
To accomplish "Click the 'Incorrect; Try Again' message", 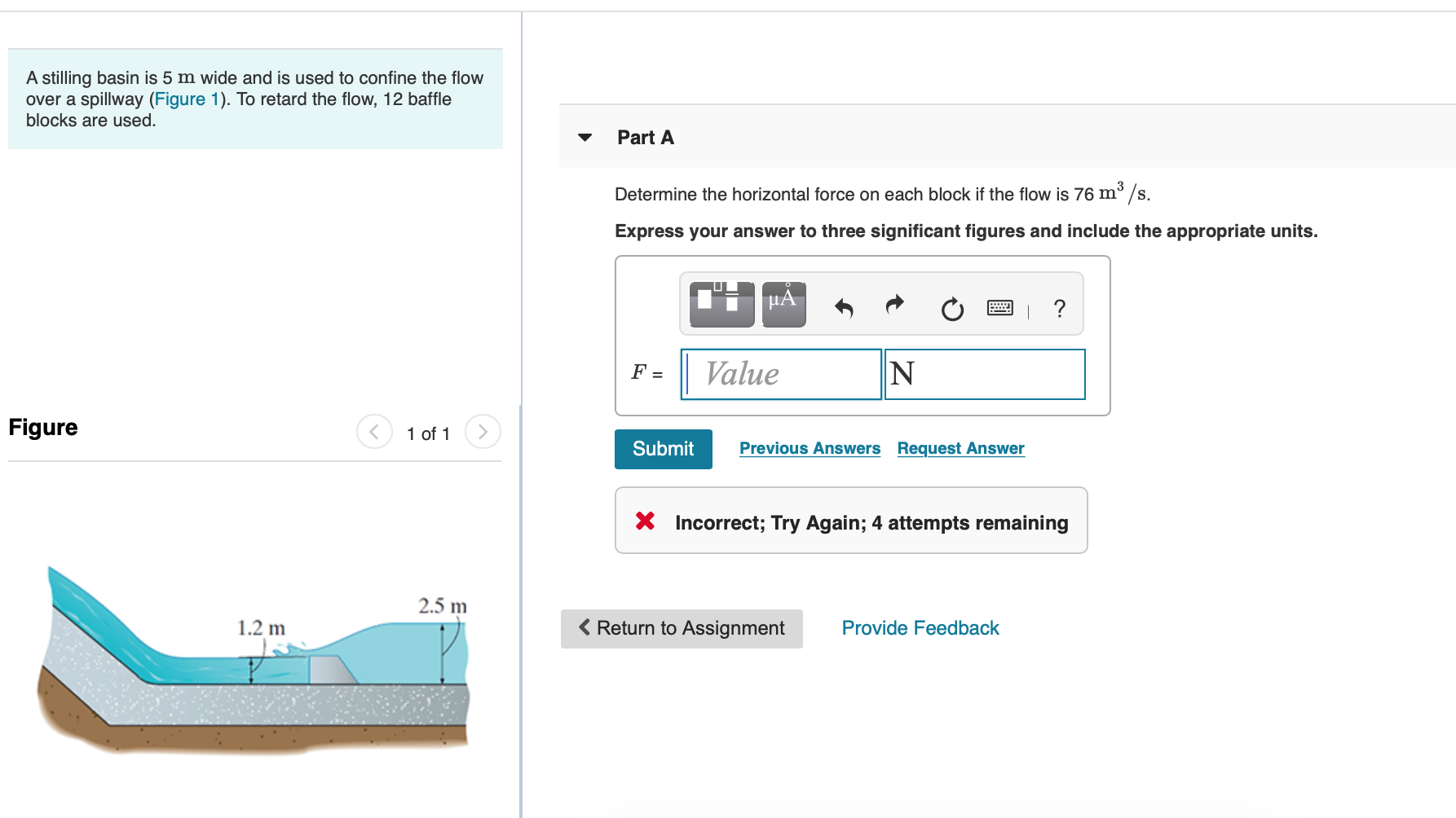I will (871, 523).
